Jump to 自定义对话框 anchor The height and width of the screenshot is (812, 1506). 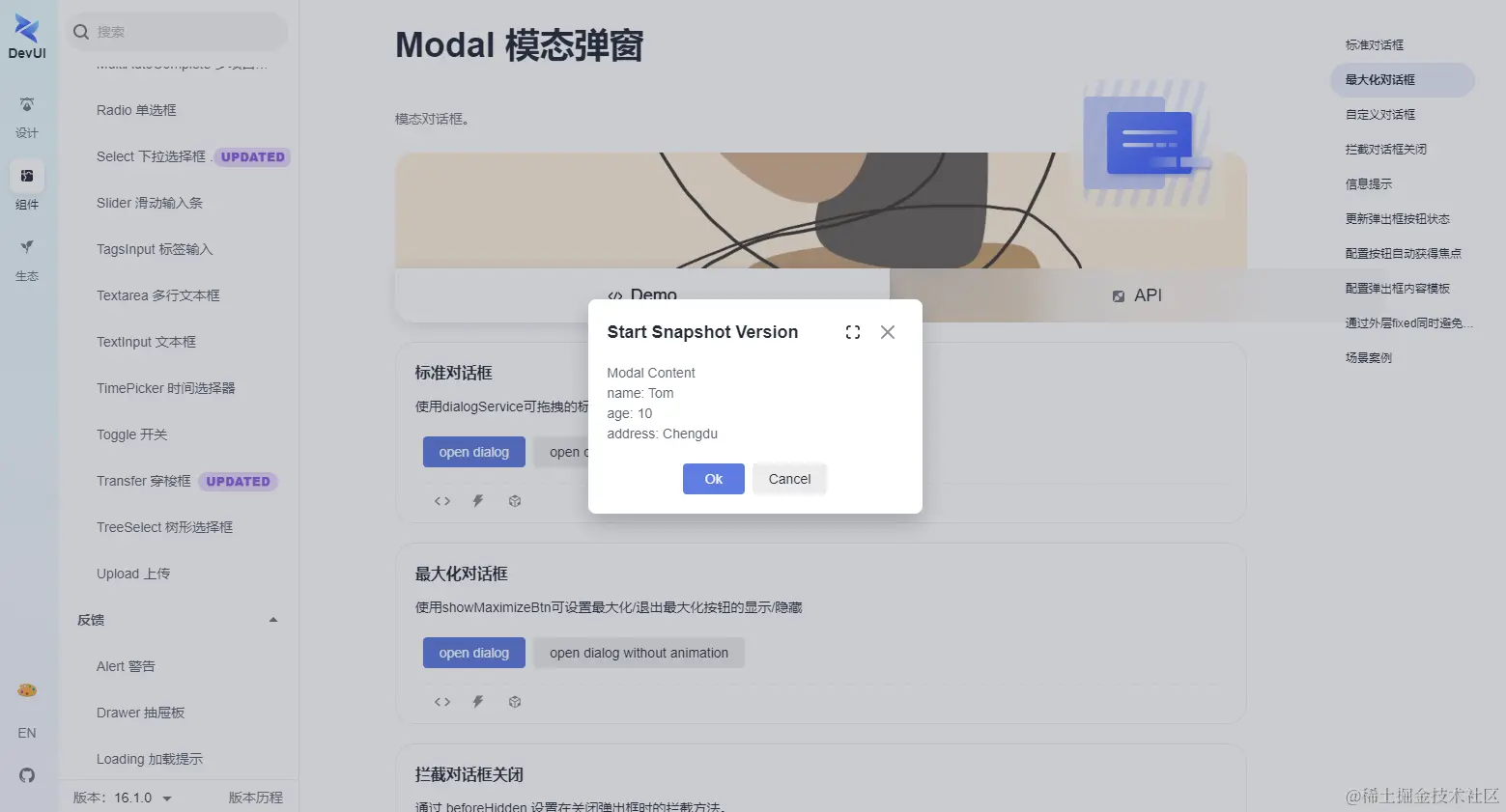[1380, 115]
